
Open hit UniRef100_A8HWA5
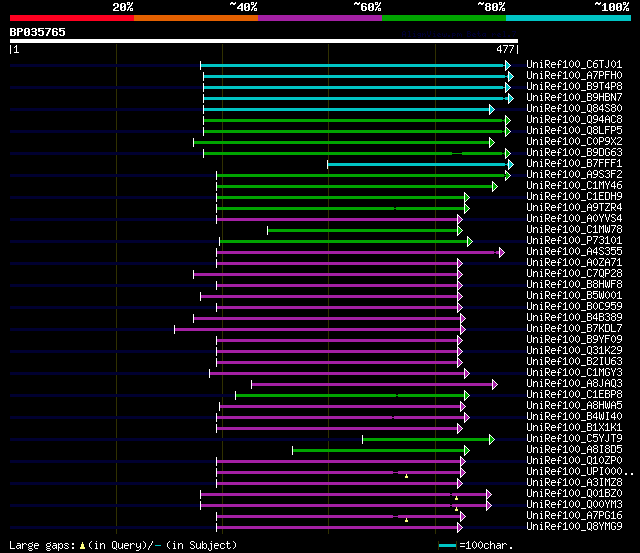pyautogui.click(x=574, y=406)
